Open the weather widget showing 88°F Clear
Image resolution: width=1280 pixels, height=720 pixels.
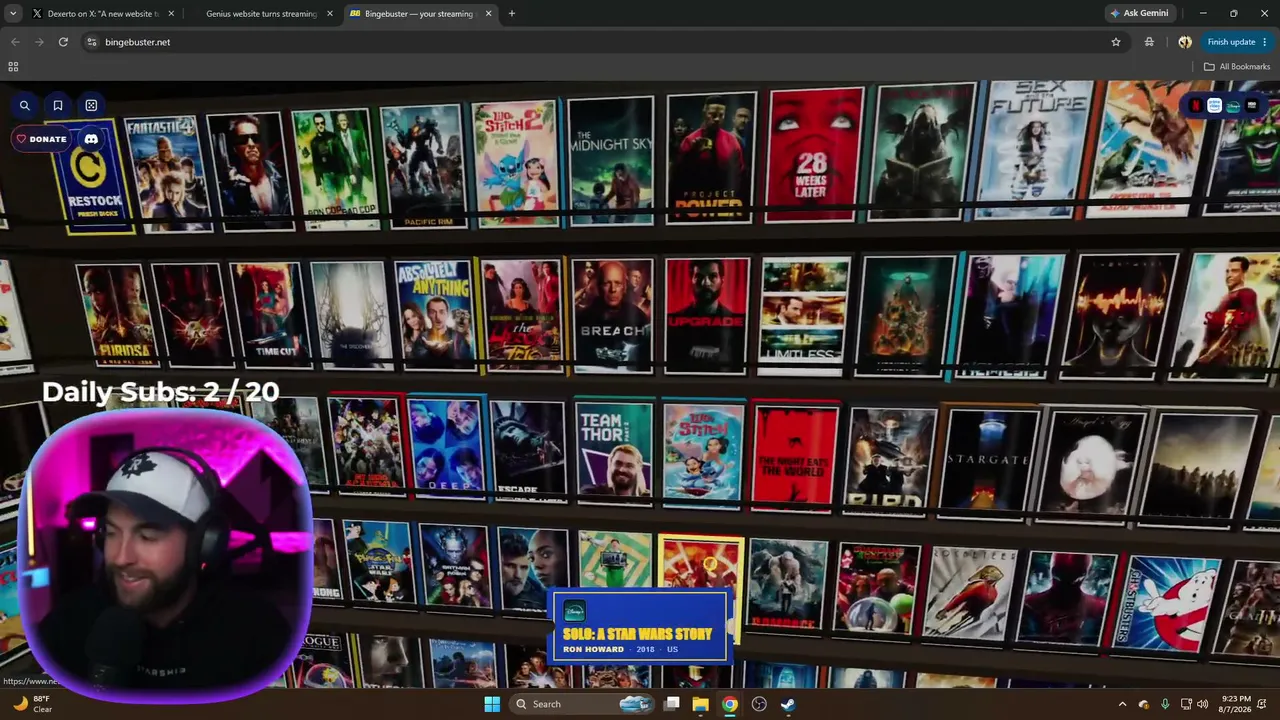[x=32, y=704]
